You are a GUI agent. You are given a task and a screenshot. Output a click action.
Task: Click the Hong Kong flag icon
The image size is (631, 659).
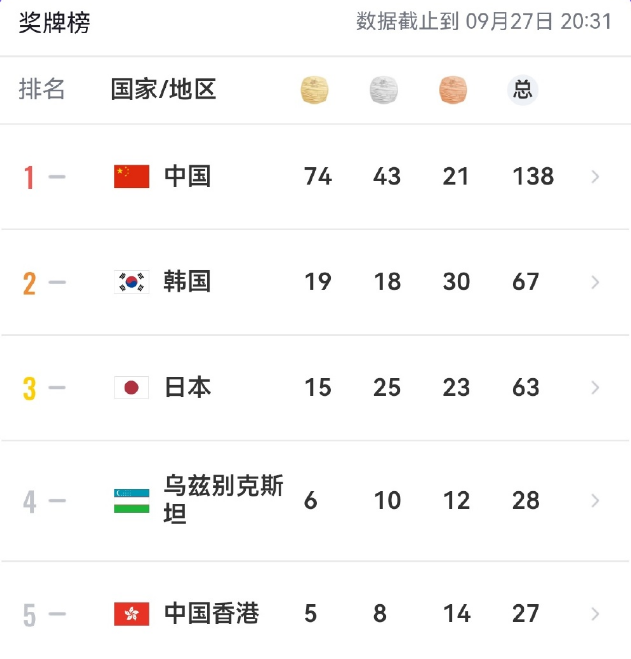coord(132,614)
